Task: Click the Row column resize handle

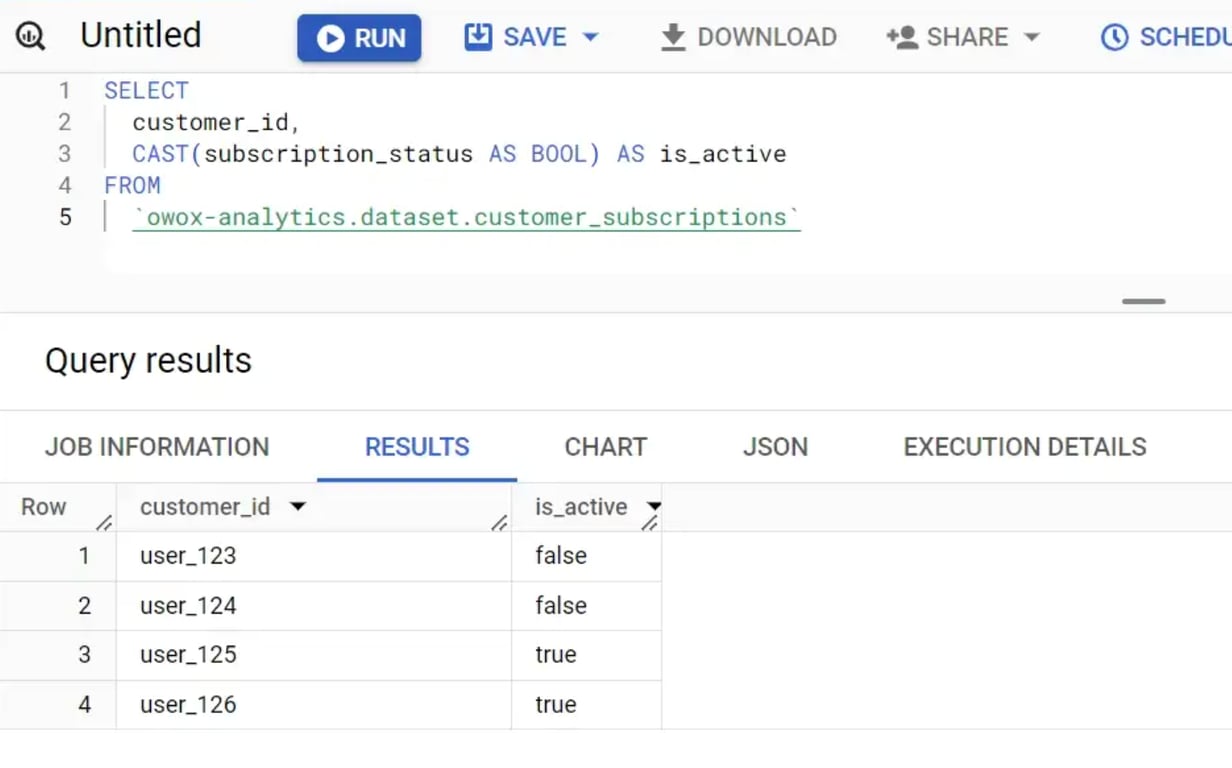Action: pos(104,522)
